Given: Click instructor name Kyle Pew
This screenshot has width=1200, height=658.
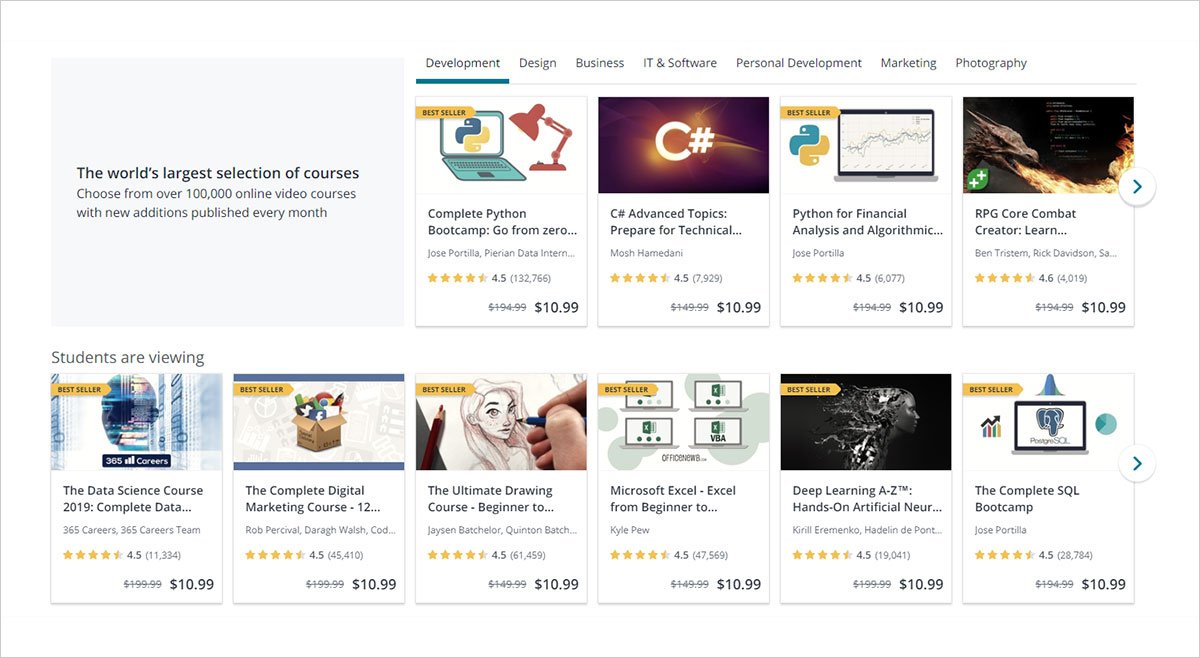Looking at the screenshot, I should 630,530.
